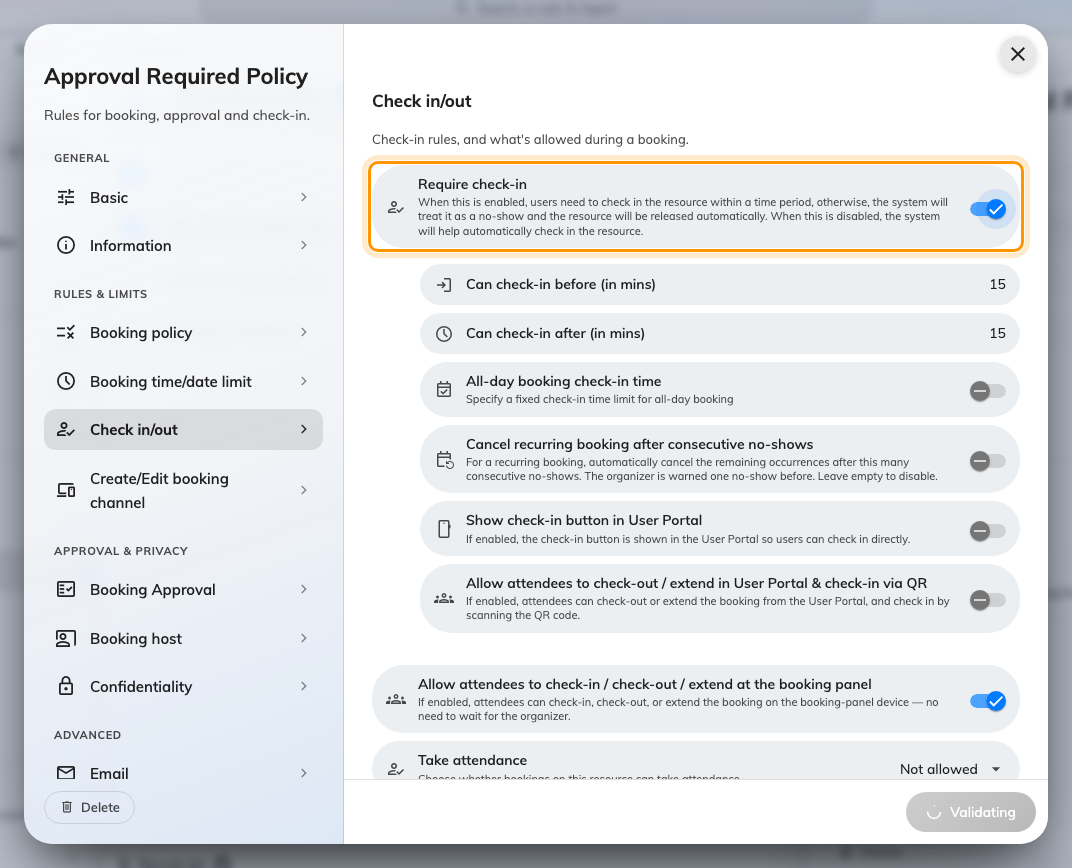Open Create/Edit booking channel label

[159, 491]
